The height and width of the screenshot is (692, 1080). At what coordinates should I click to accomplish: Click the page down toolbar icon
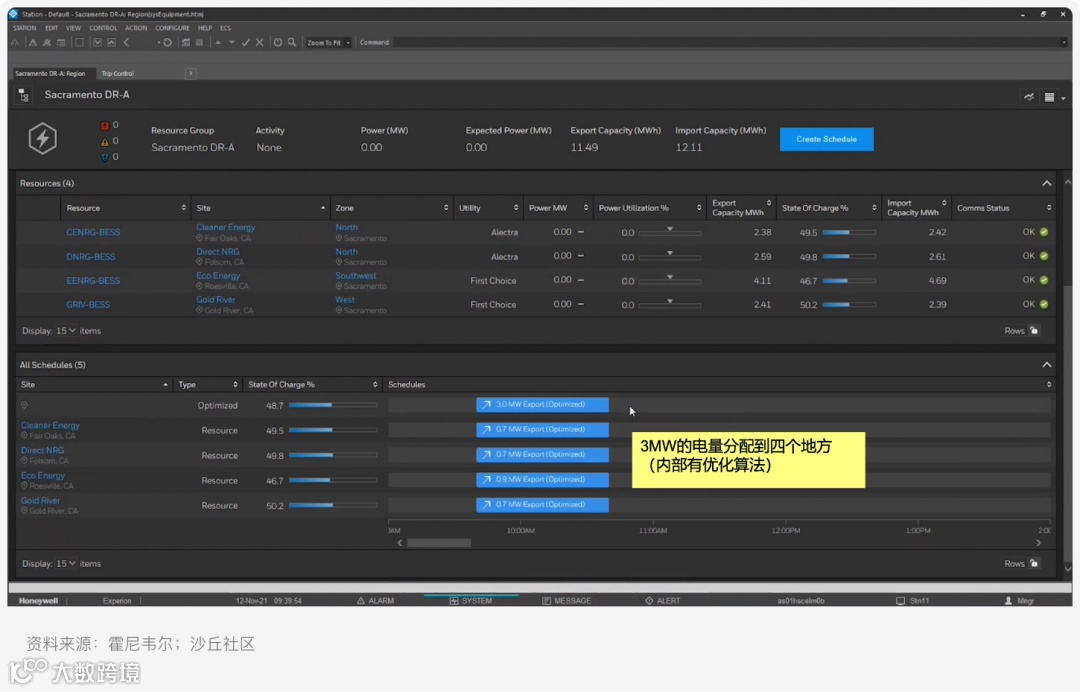97,43
